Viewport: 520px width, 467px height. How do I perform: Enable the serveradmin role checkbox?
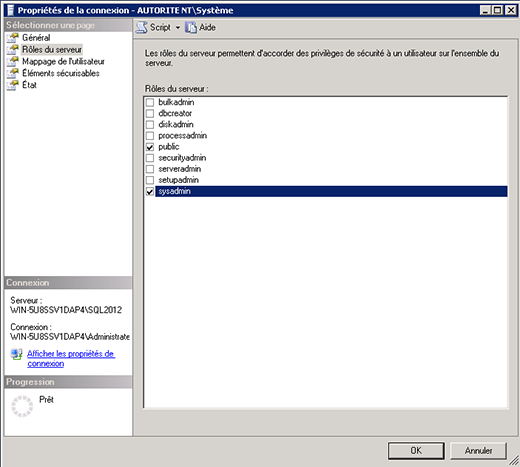tap(150, 169)
